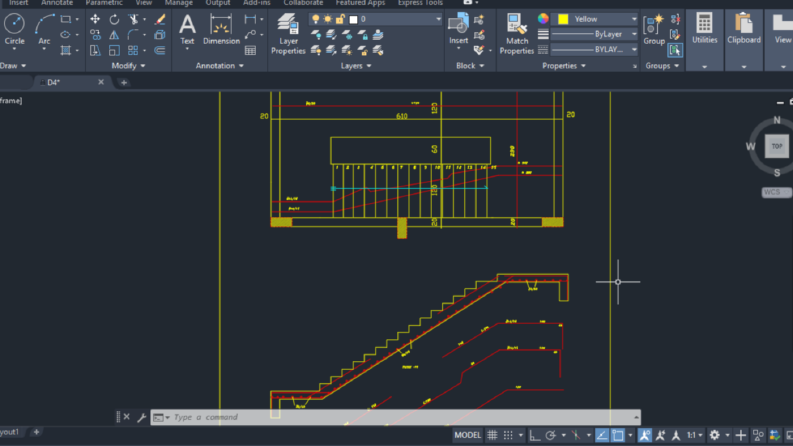The image size is (793, 446).
Task: Click the object color wheel icon
Action: tap(543, 19)
